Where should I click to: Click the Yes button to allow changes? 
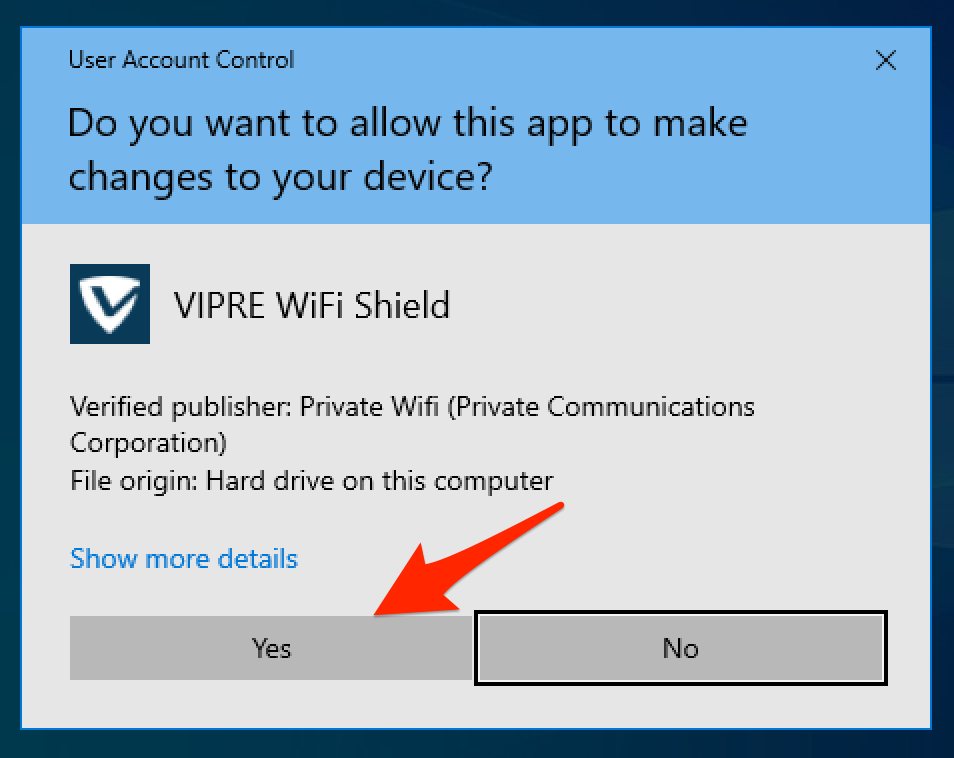(x=271, y=648)
